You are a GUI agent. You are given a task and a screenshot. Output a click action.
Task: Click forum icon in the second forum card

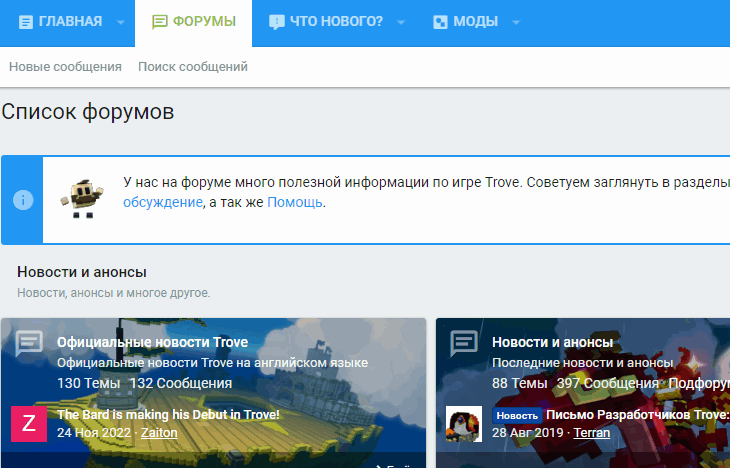[x=464, y=344]
